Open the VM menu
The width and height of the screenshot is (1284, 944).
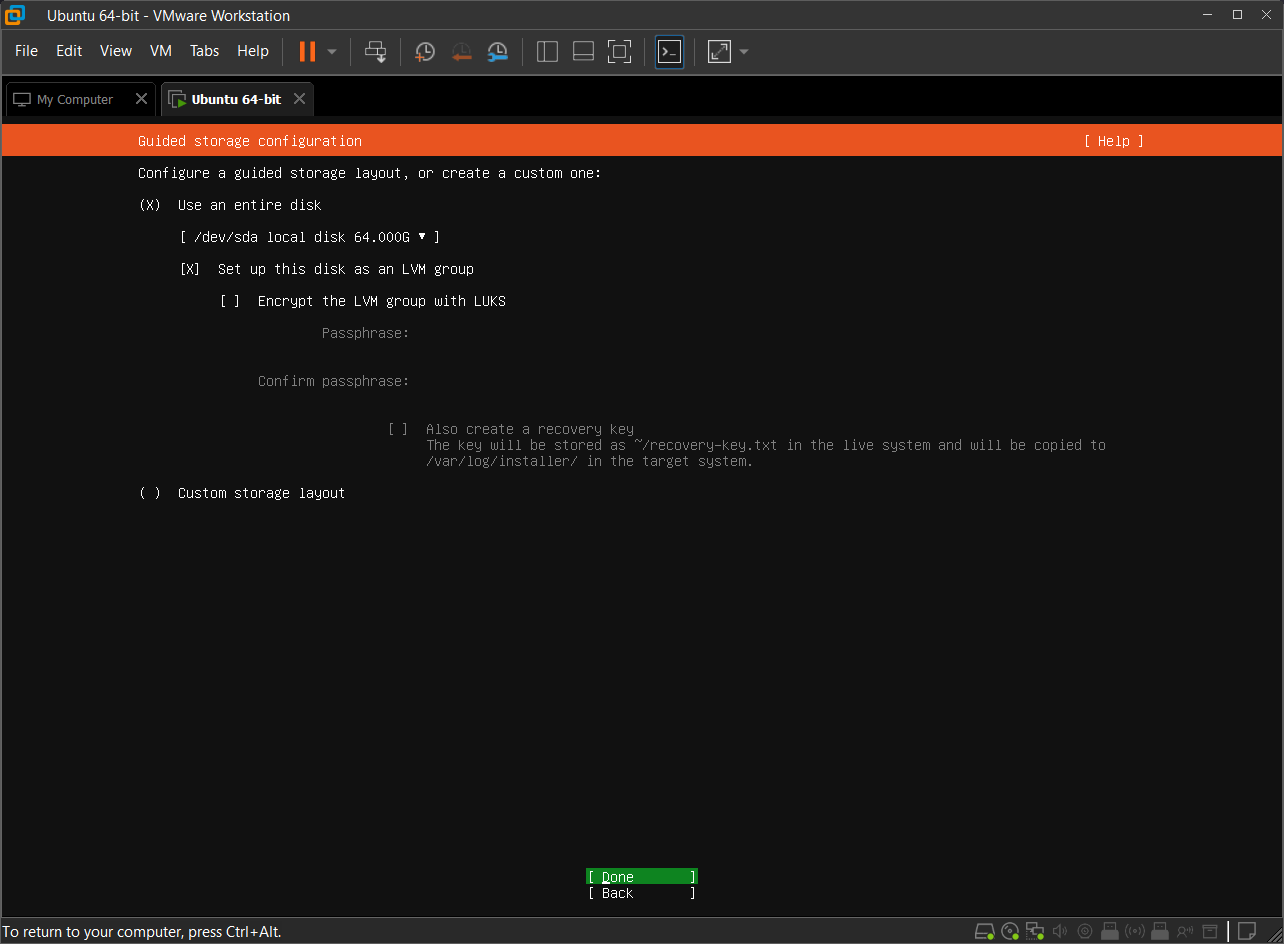tap(160, 51)
